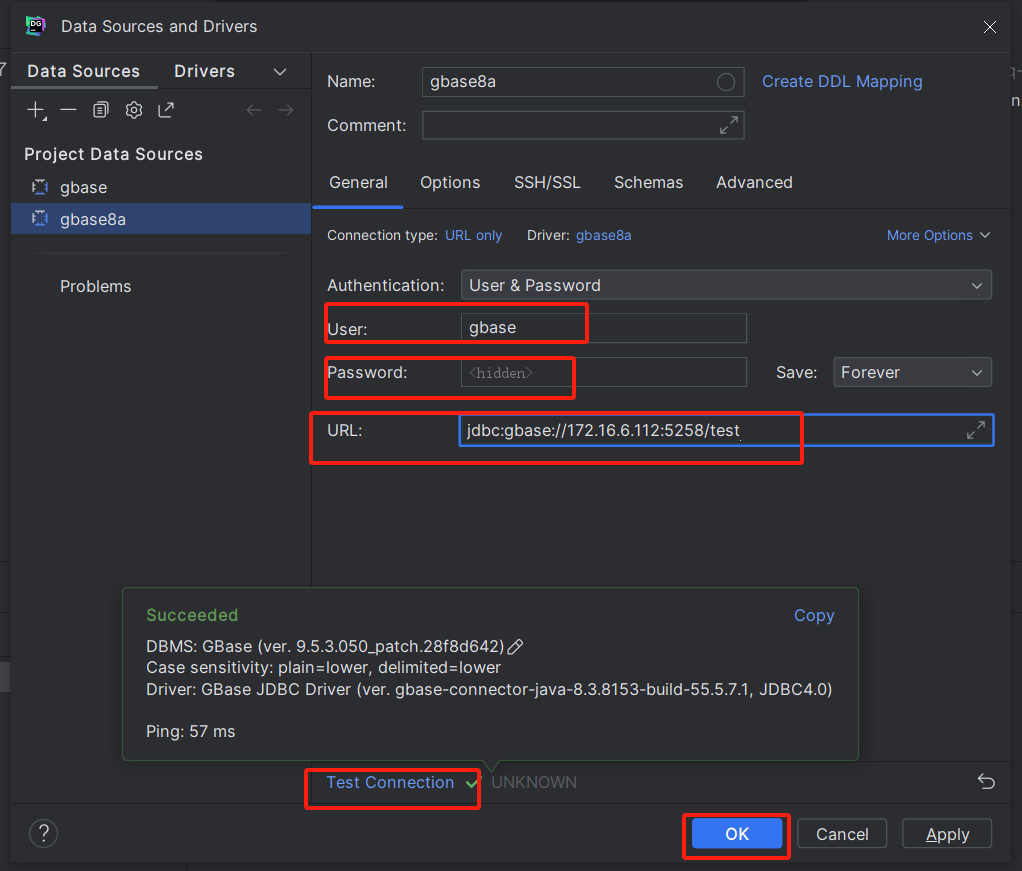Open the Advanced tab
The width and height of the screenshot is (1022, 871).
[x=754, y=183]
